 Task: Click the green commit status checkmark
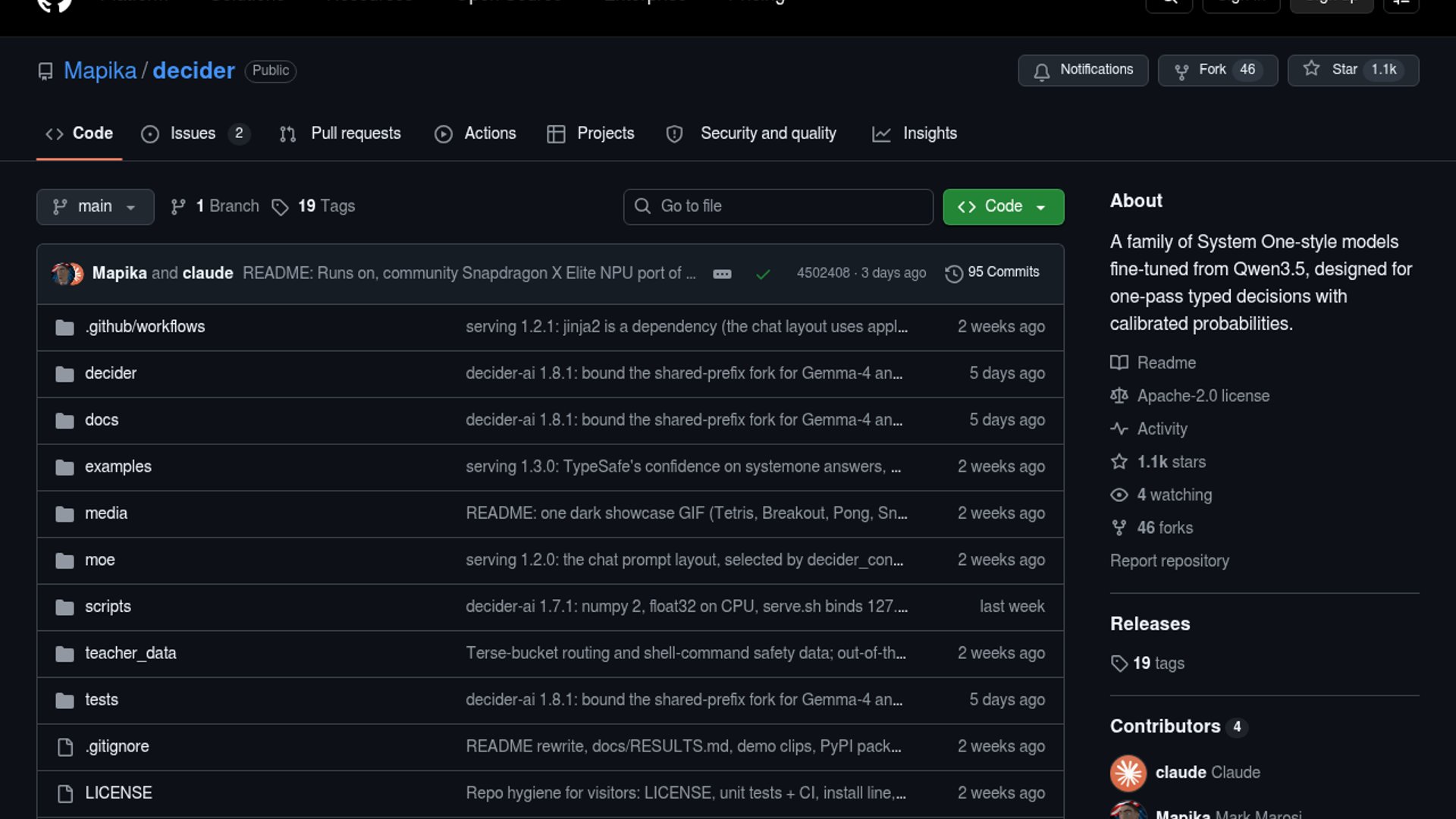pos(763,274)
